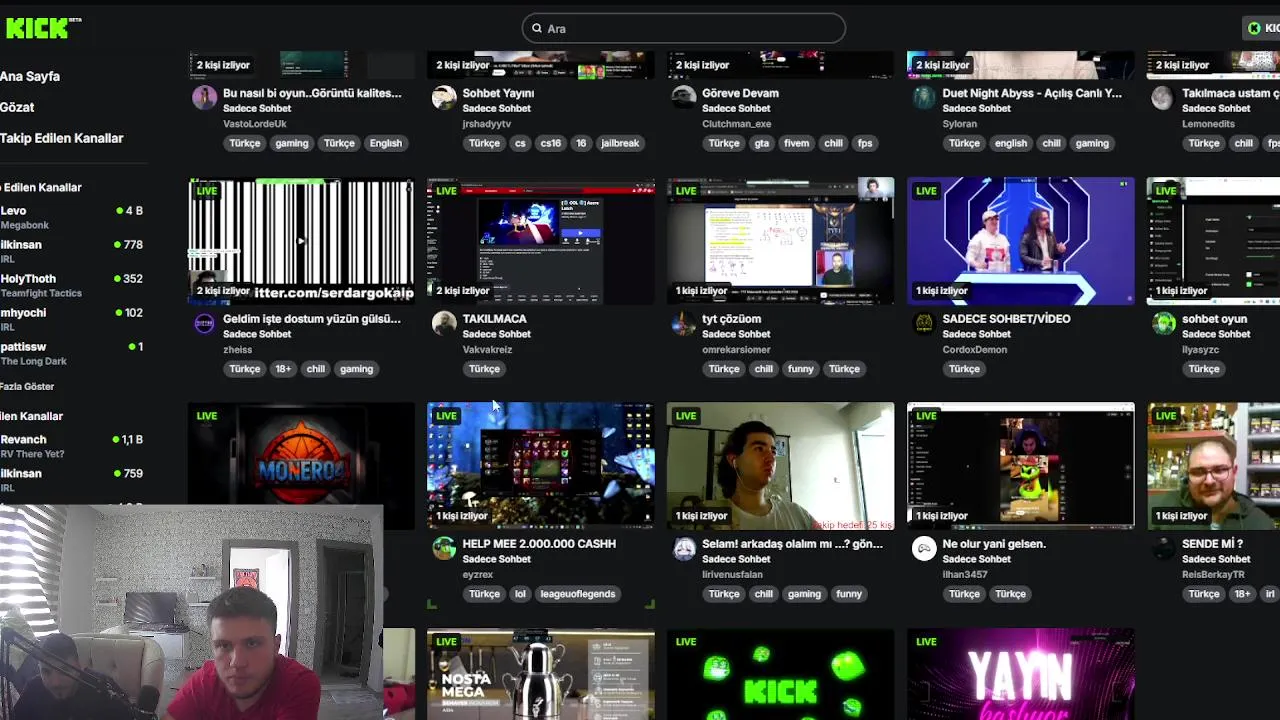The image size is (1280, 720).
Task: Select Türkçe tag under TAKILMACA stream
Action: point(484,369)
